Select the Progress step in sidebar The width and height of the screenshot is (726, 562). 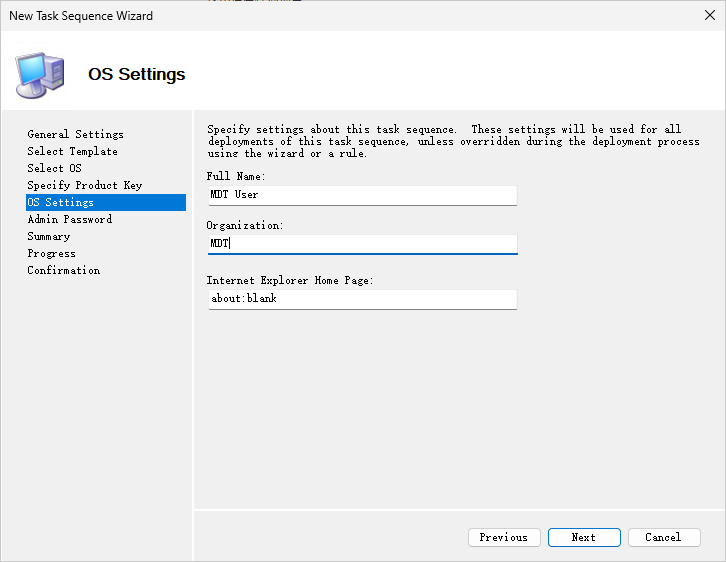point(52,253)
